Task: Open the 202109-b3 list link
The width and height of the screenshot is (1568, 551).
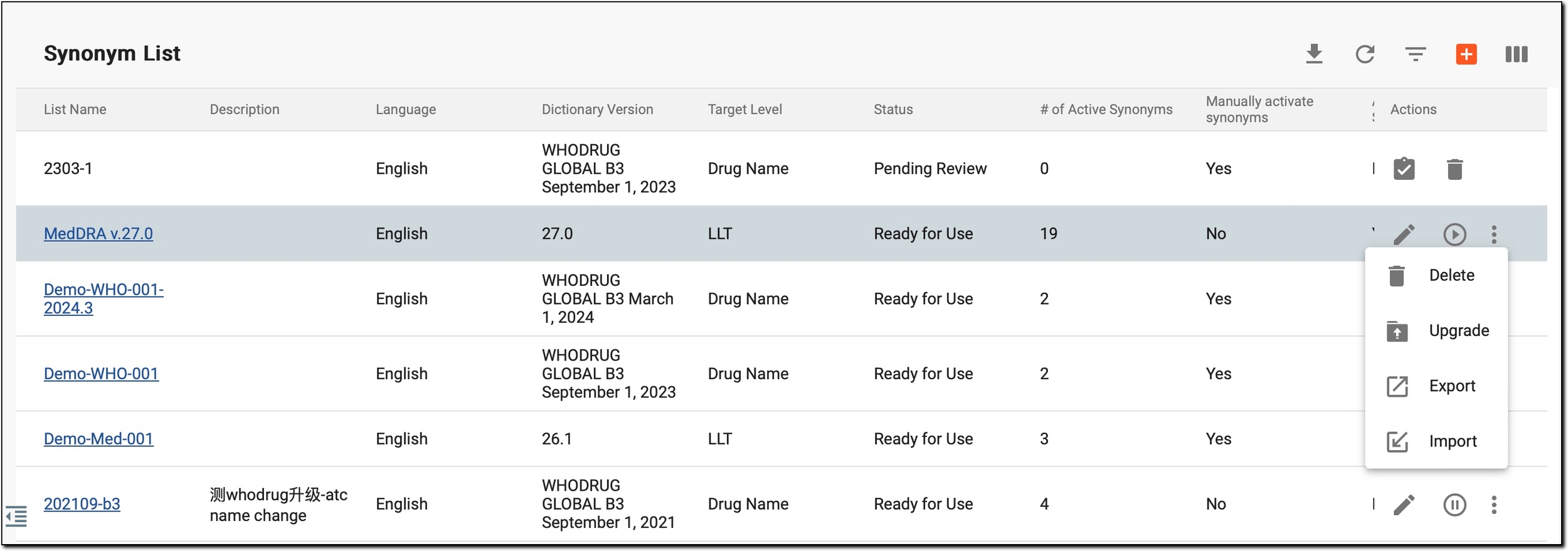Action: [x=82, y=504]
